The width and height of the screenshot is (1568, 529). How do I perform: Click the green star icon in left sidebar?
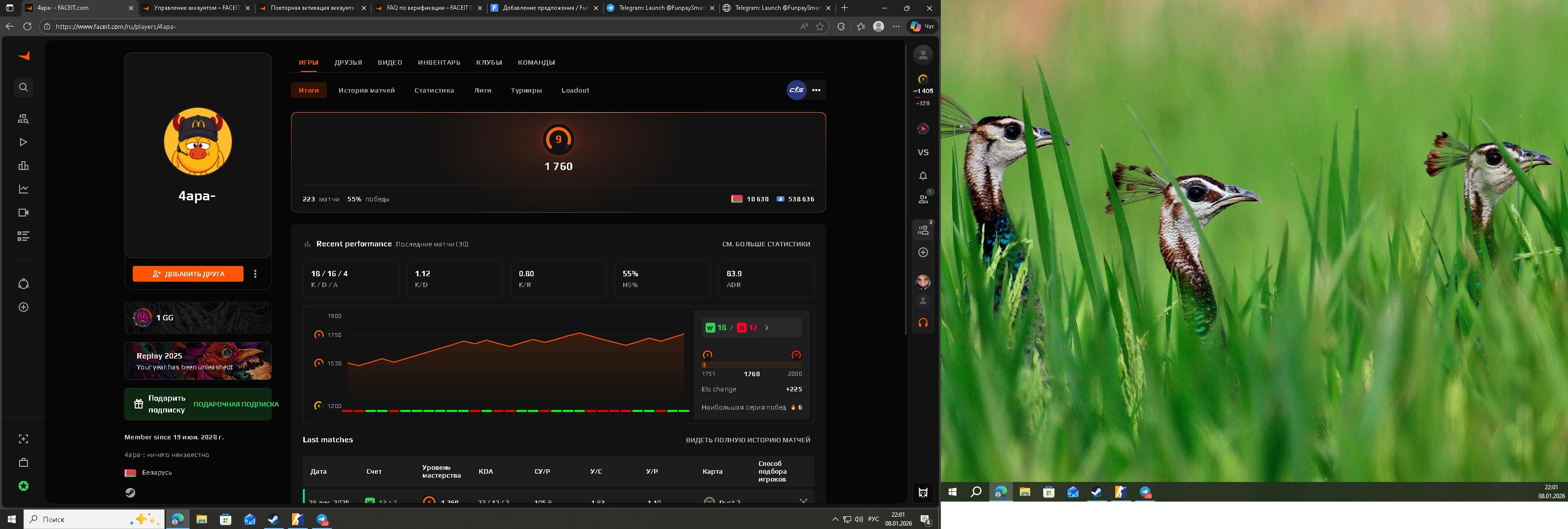pyautogui.click(x=23, y=486)
